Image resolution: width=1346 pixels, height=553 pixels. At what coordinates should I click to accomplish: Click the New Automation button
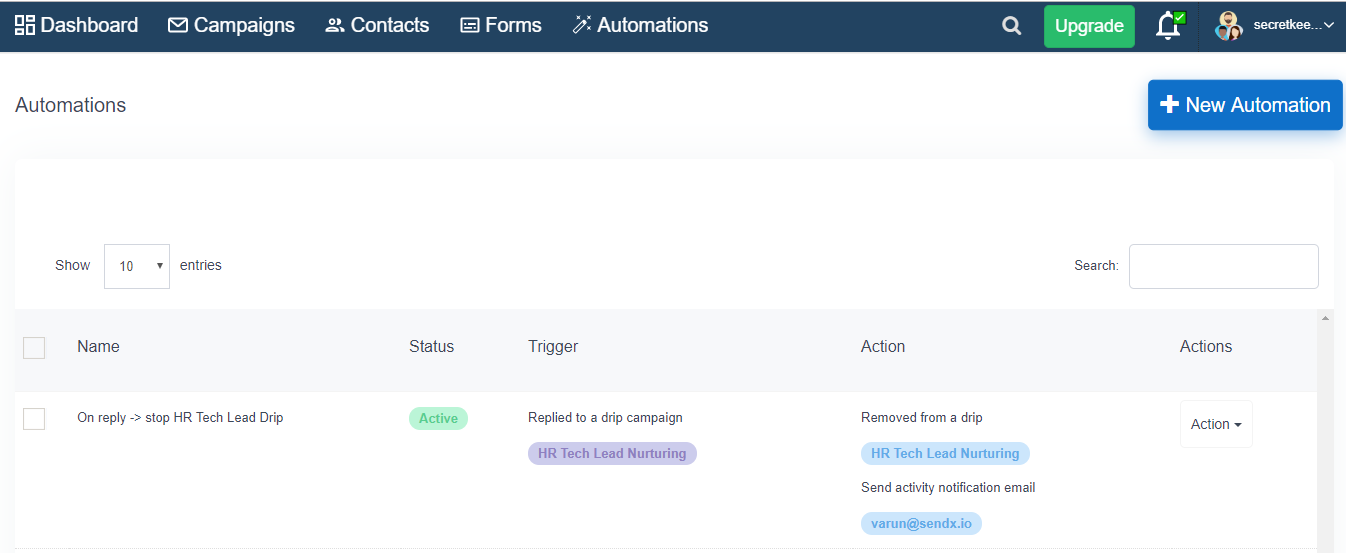tap(1245, 105)
